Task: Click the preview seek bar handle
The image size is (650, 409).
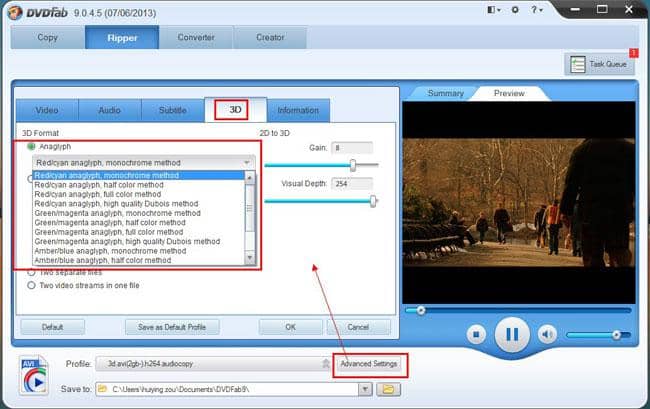Action: point(421,310)
